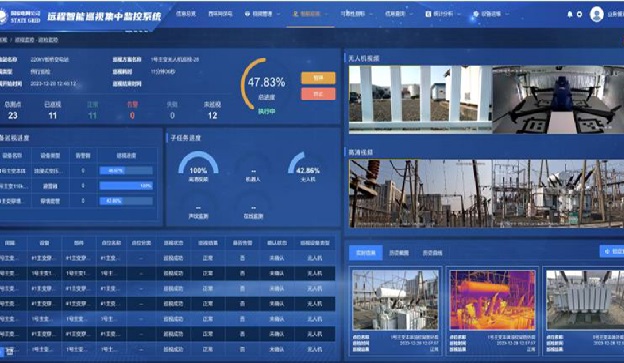Expand the chevron after 统计分析 menu
The image size is (624, 363).
(459, 14)
